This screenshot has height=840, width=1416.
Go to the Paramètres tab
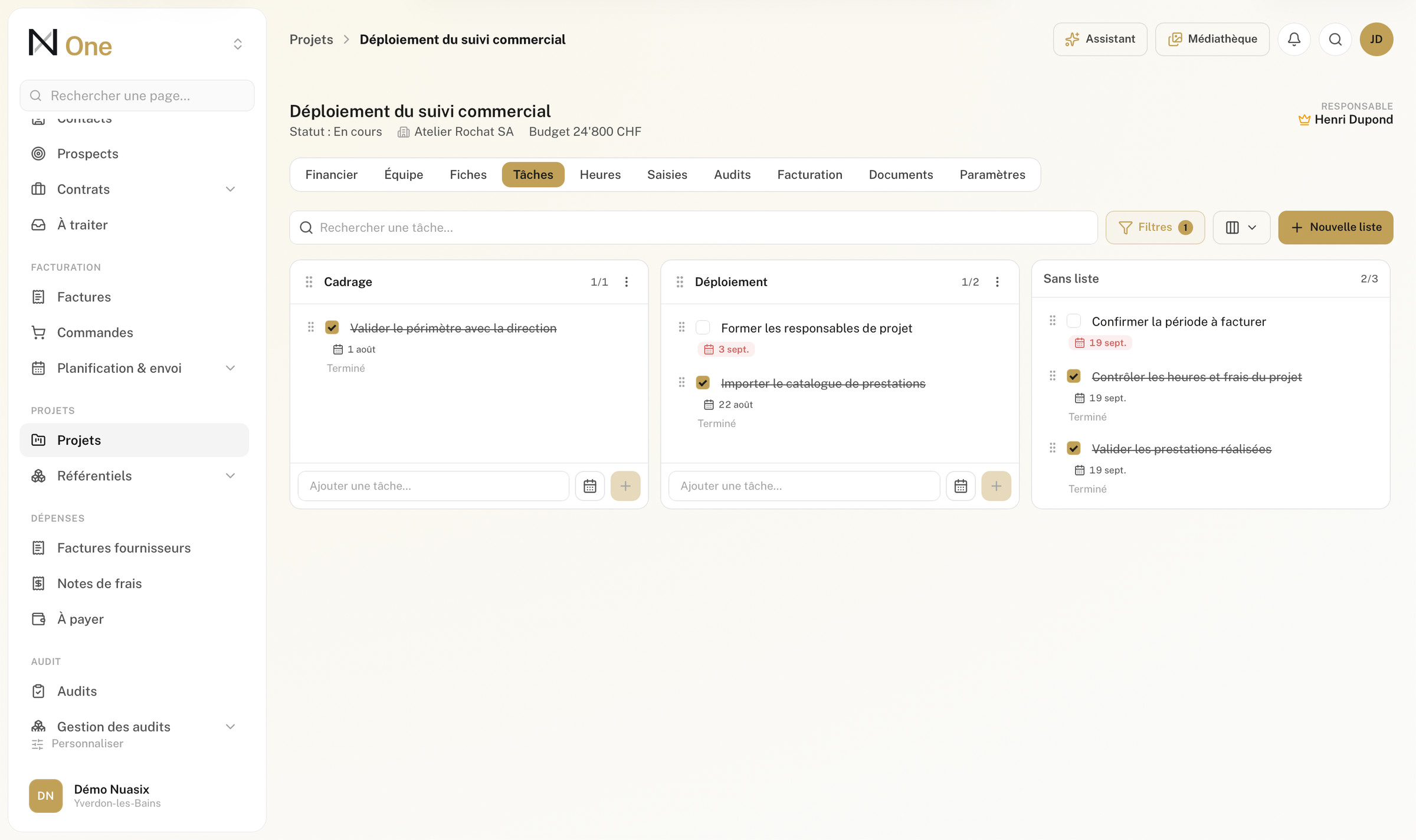(x=992, y=175)
